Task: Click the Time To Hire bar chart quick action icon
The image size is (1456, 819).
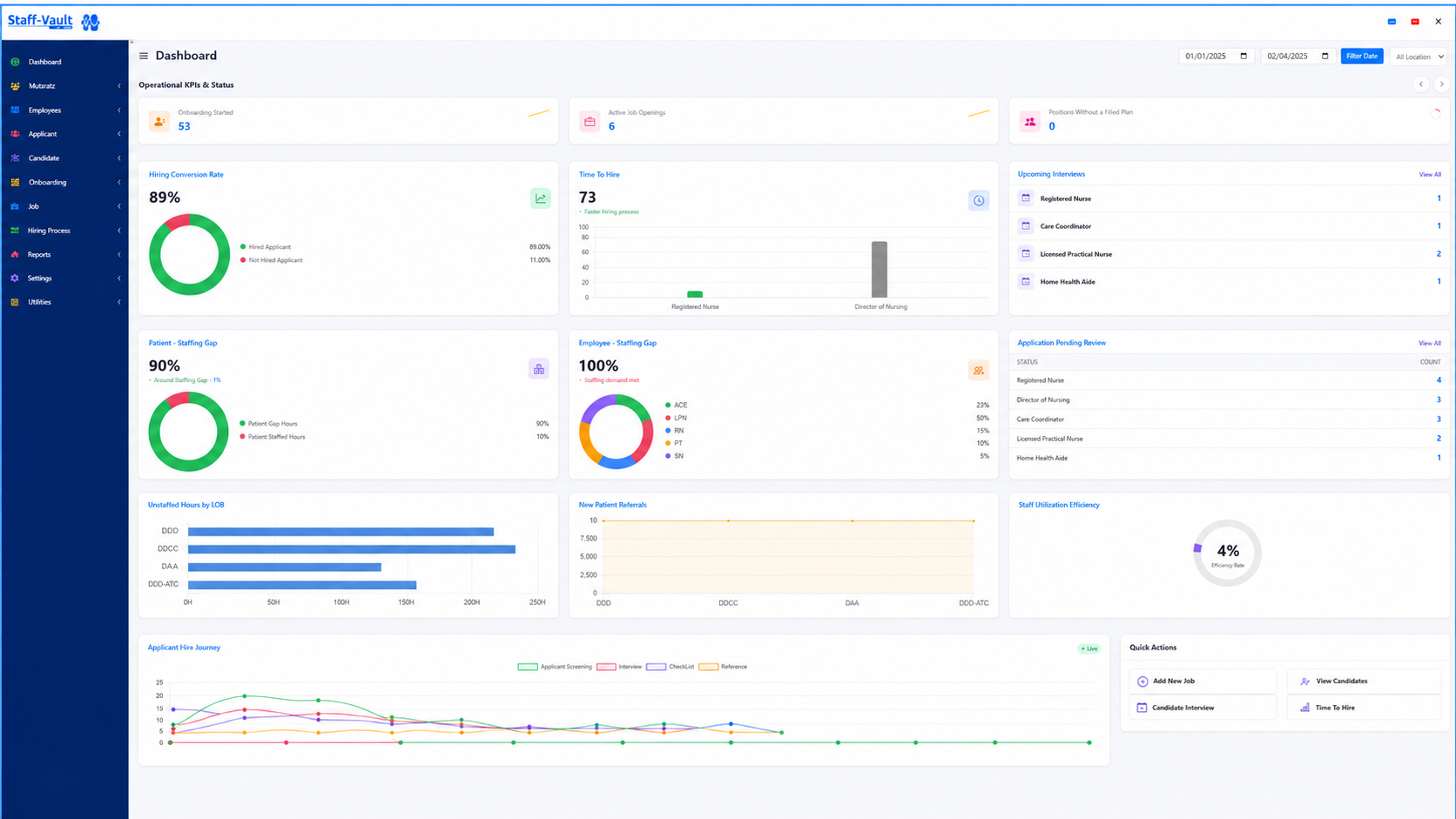Action: pos(1304,708)
